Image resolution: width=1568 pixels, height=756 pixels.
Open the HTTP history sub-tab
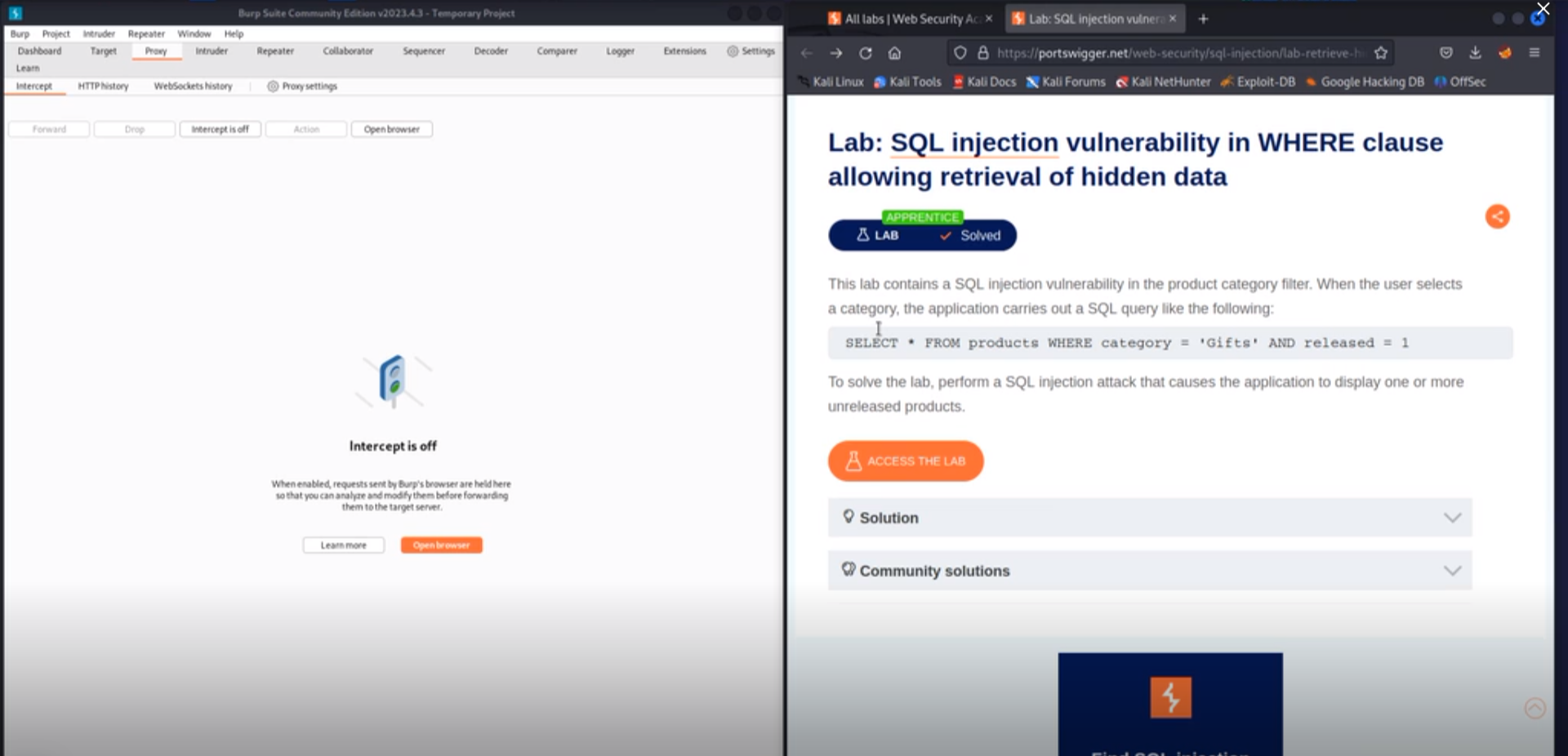coord(103,86)
